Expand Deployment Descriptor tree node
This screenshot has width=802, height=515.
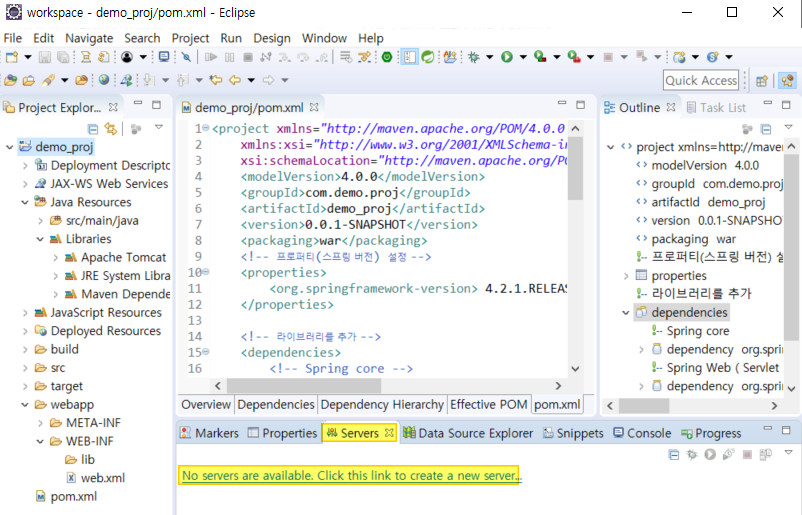25,166
